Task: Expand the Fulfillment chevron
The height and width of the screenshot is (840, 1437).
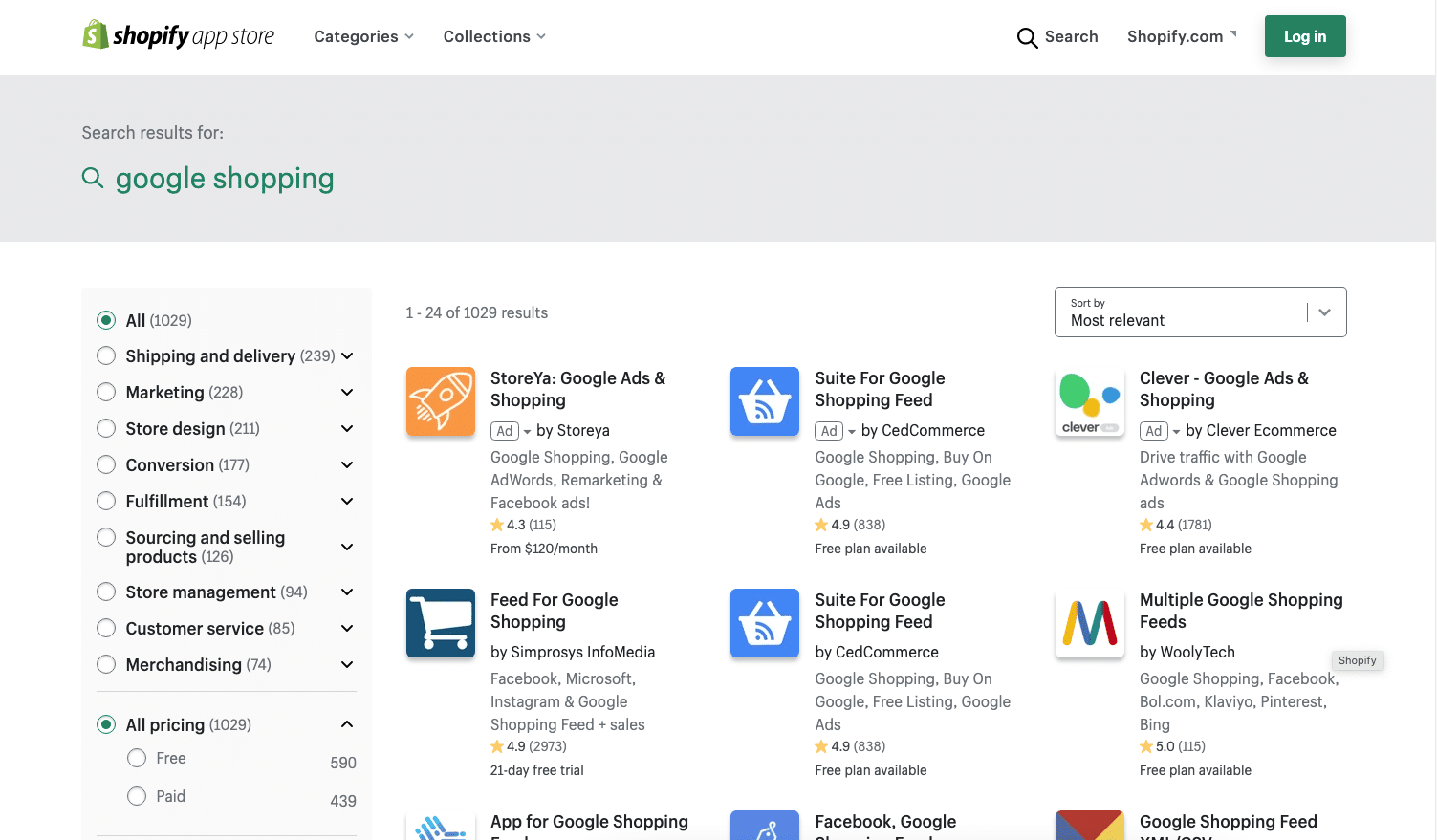Action: pos(347,501)
